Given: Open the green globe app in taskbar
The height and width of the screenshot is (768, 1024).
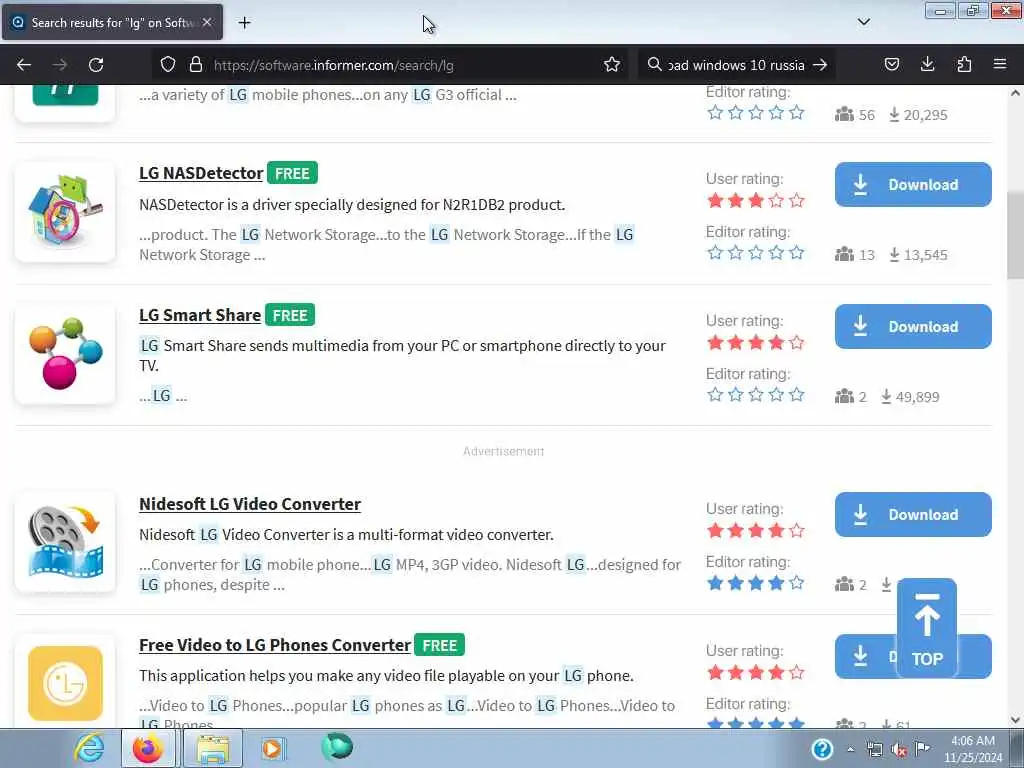Looking at the screenshot, I should 337,747.
